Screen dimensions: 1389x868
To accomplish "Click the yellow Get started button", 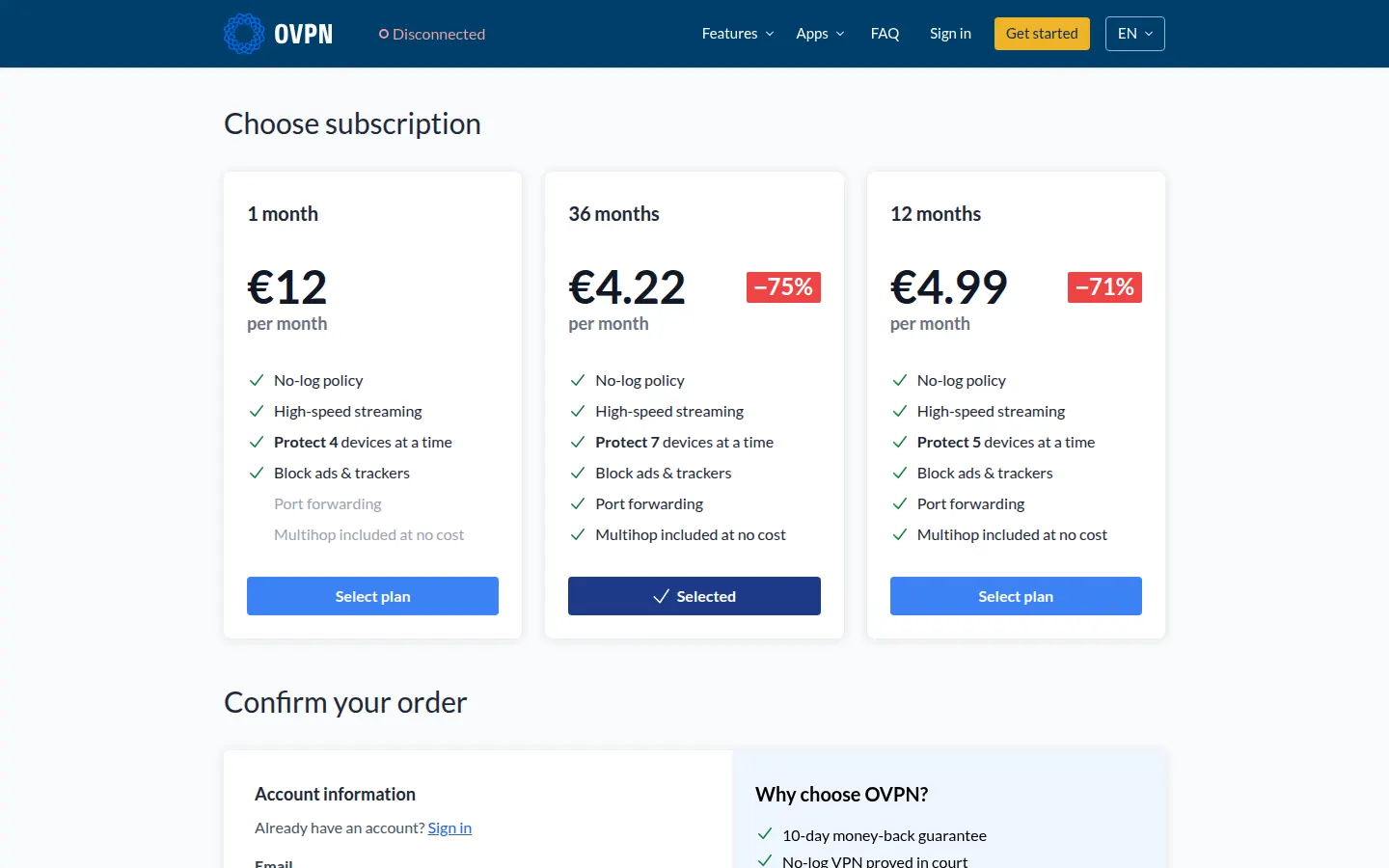I will click(1042, 34).
